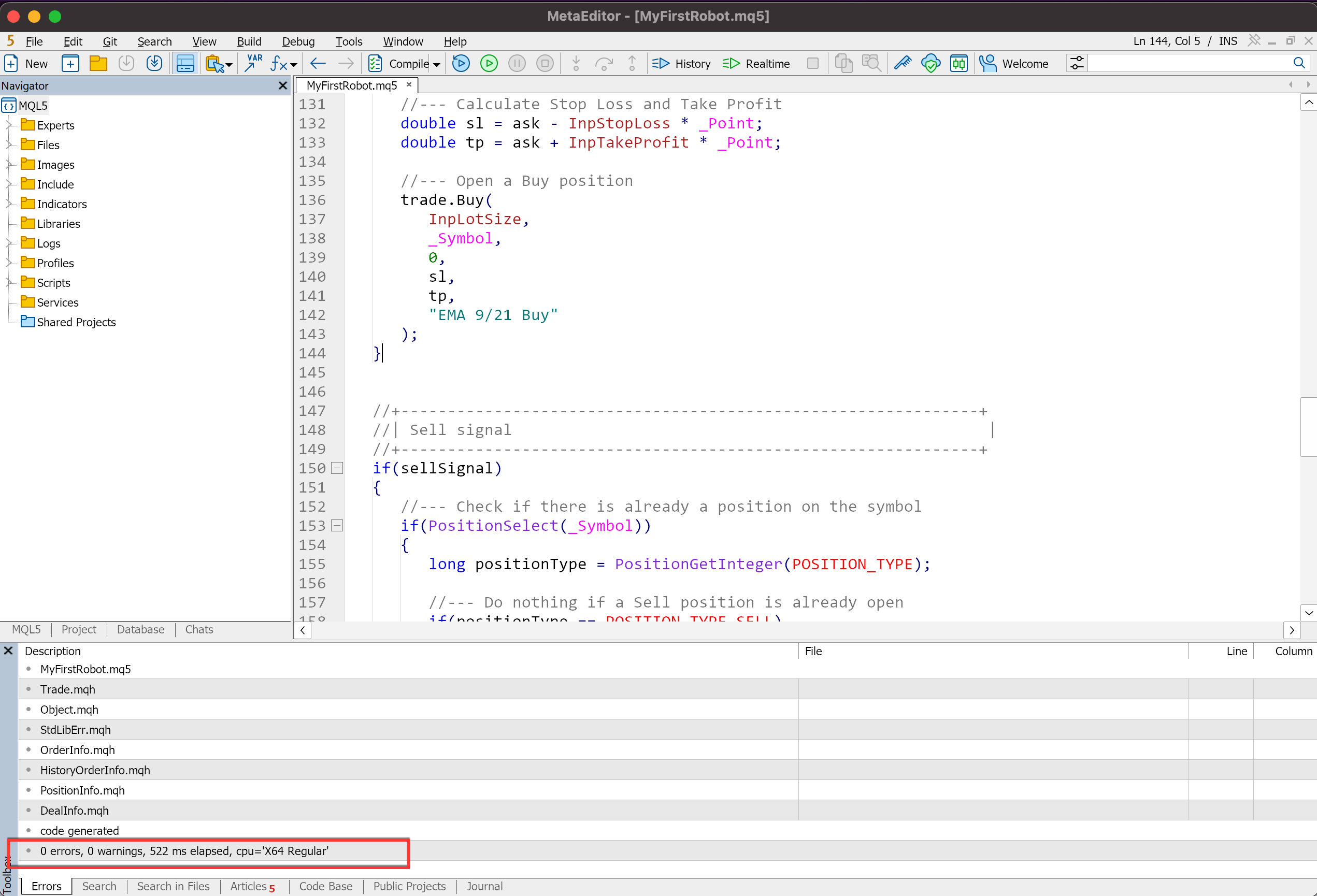
Task: Click the Step Out debug icon
Action: coord(632,63)
